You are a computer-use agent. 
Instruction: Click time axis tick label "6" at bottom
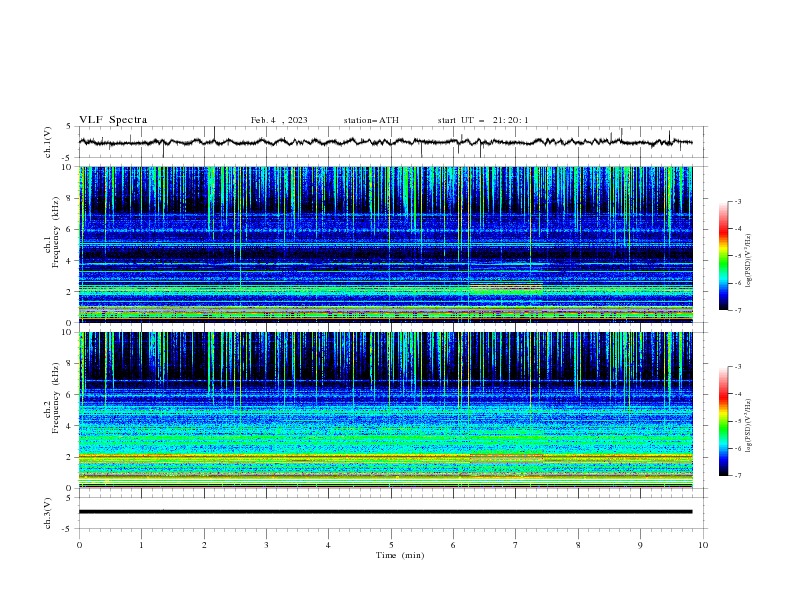click(453, 545)
